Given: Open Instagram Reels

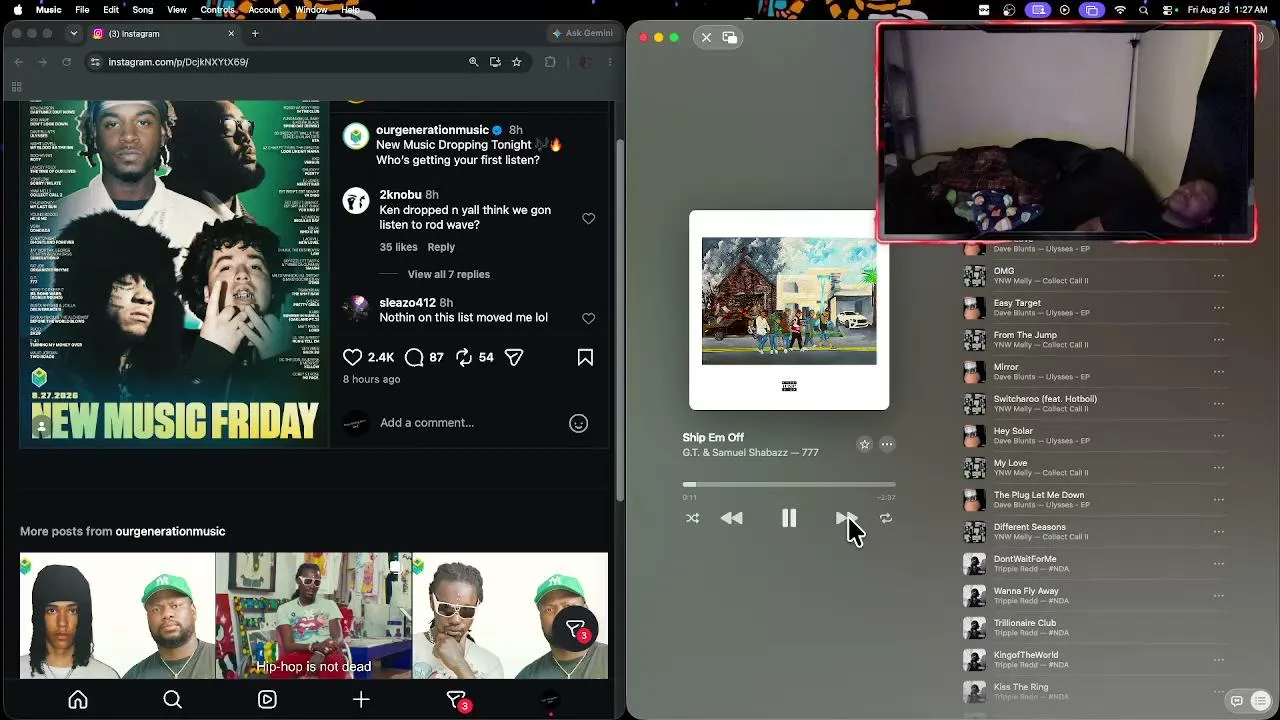Looking at the screenshot, I should [267, 700].
